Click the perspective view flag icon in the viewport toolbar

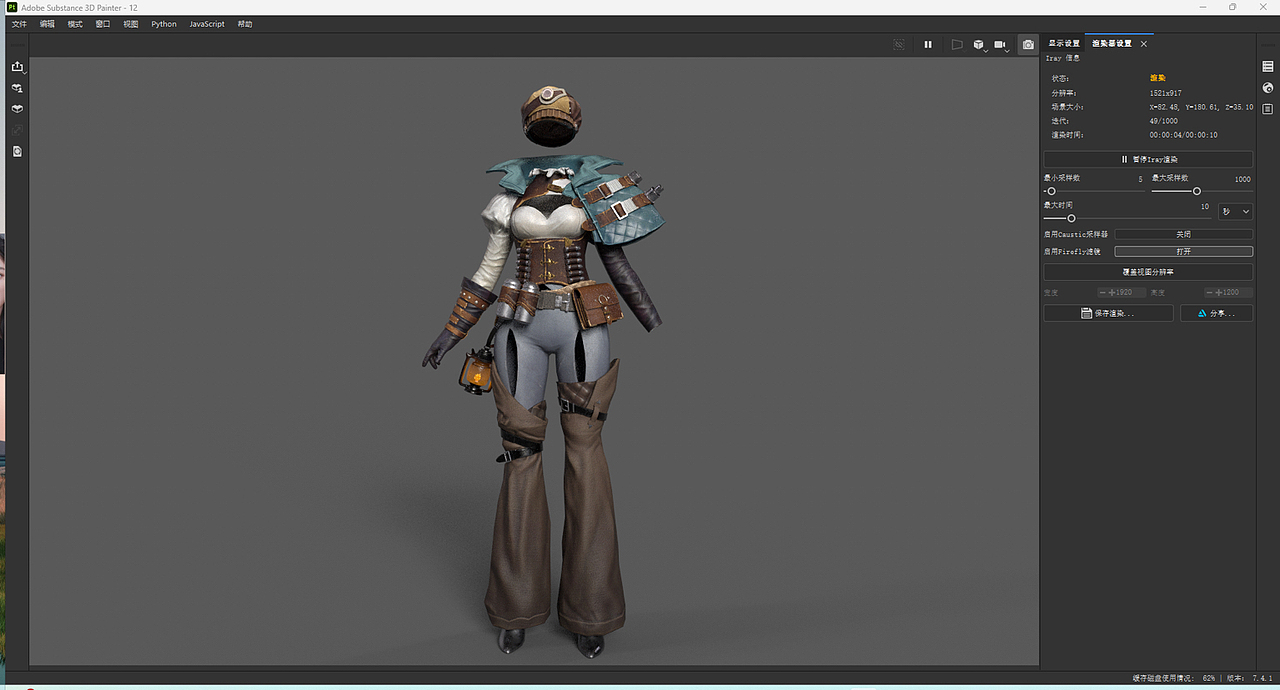click(957, 45)
